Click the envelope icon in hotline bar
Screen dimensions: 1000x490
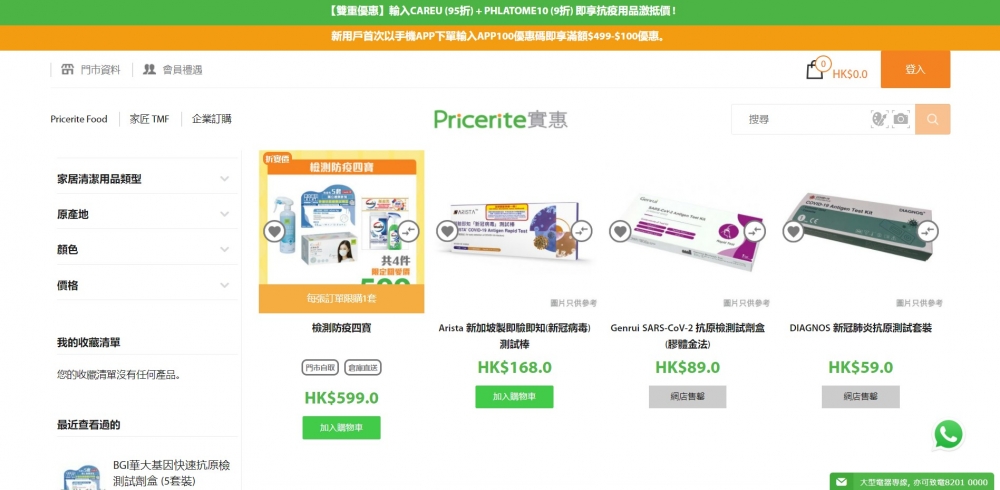841,482
